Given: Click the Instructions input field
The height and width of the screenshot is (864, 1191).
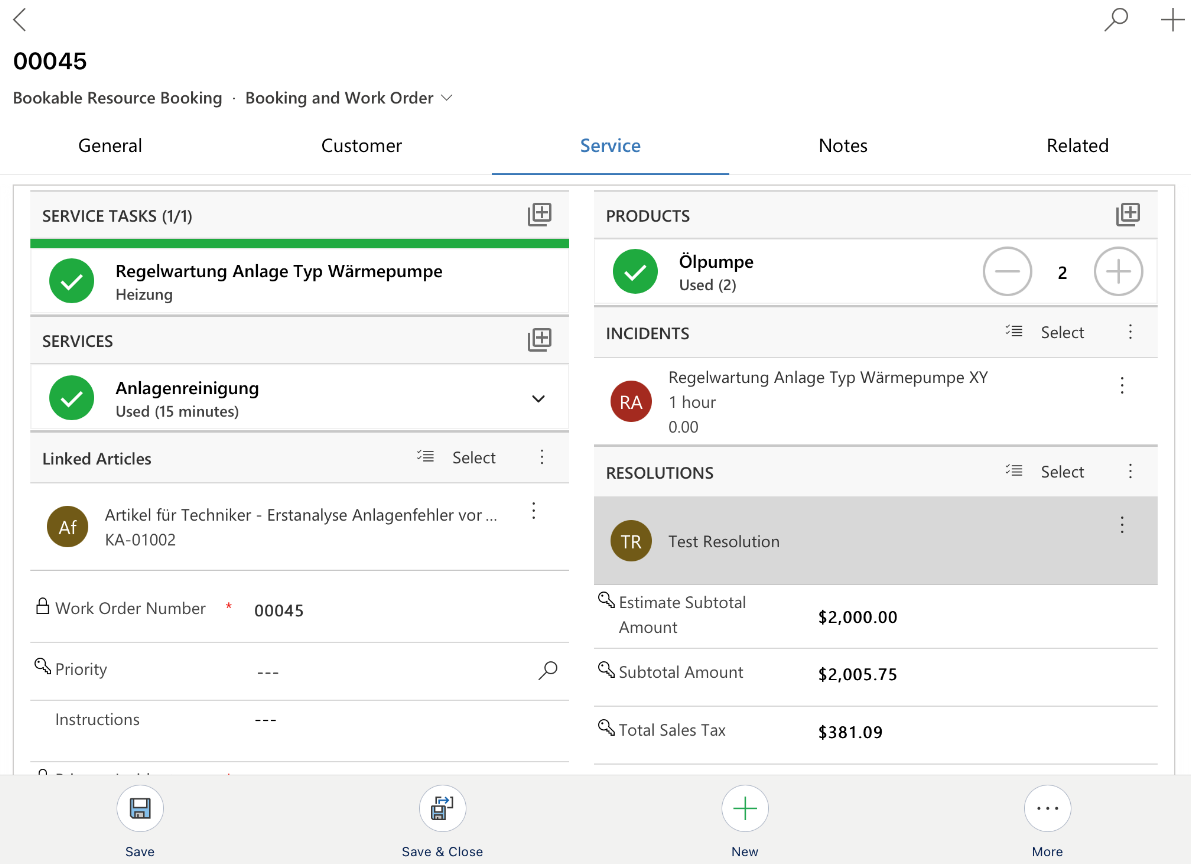Looking at the screenshot, I should (400, 721).
